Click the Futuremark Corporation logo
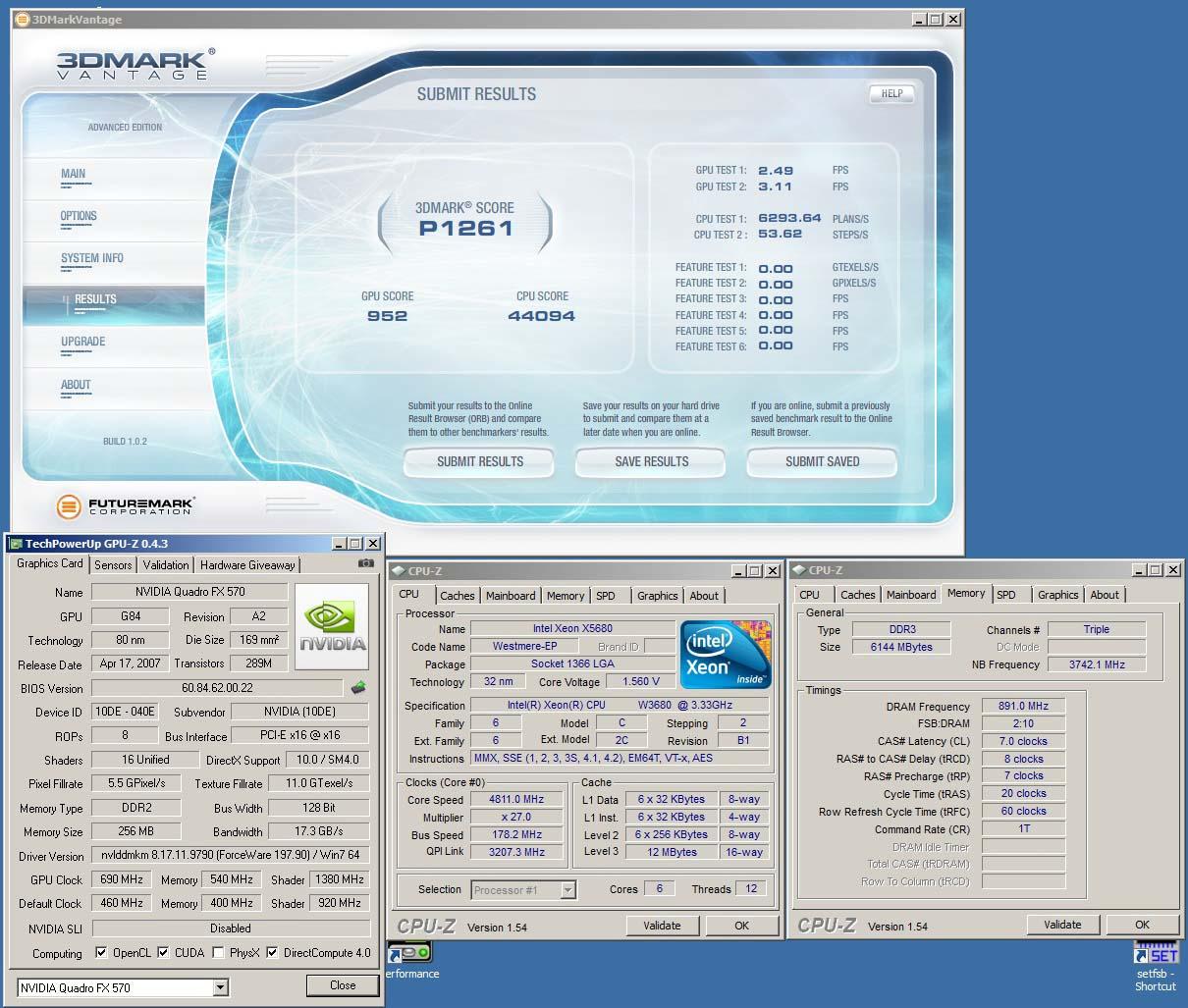The height and width of the screenshot is (1008, 1188). (126, 507)
